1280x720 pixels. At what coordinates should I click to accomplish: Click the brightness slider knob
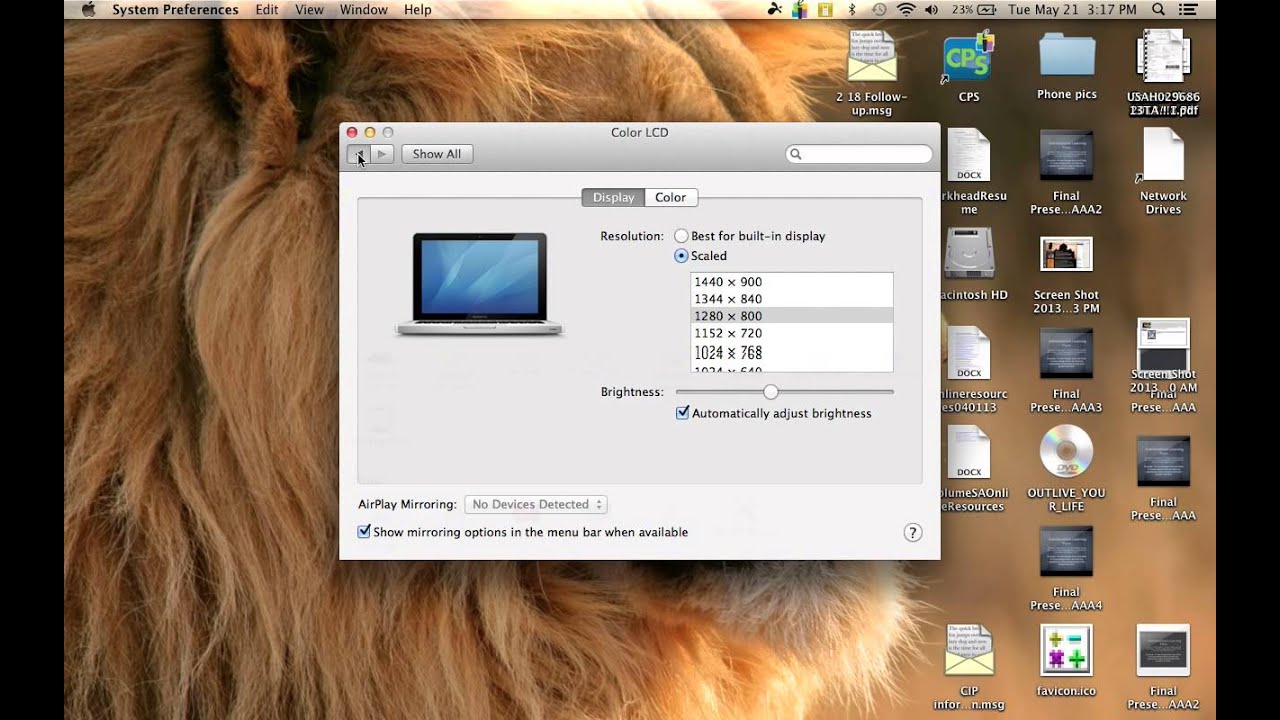[770, 392]
